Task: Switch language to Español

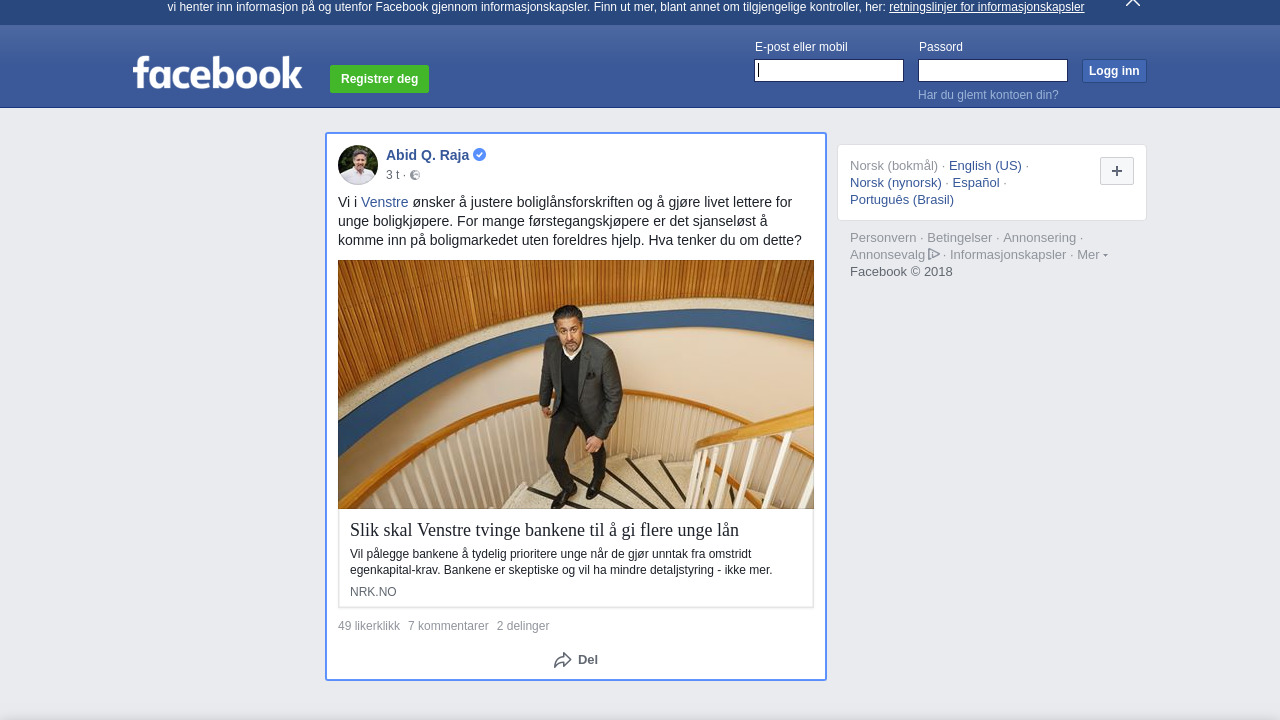Action: (976, 183)
